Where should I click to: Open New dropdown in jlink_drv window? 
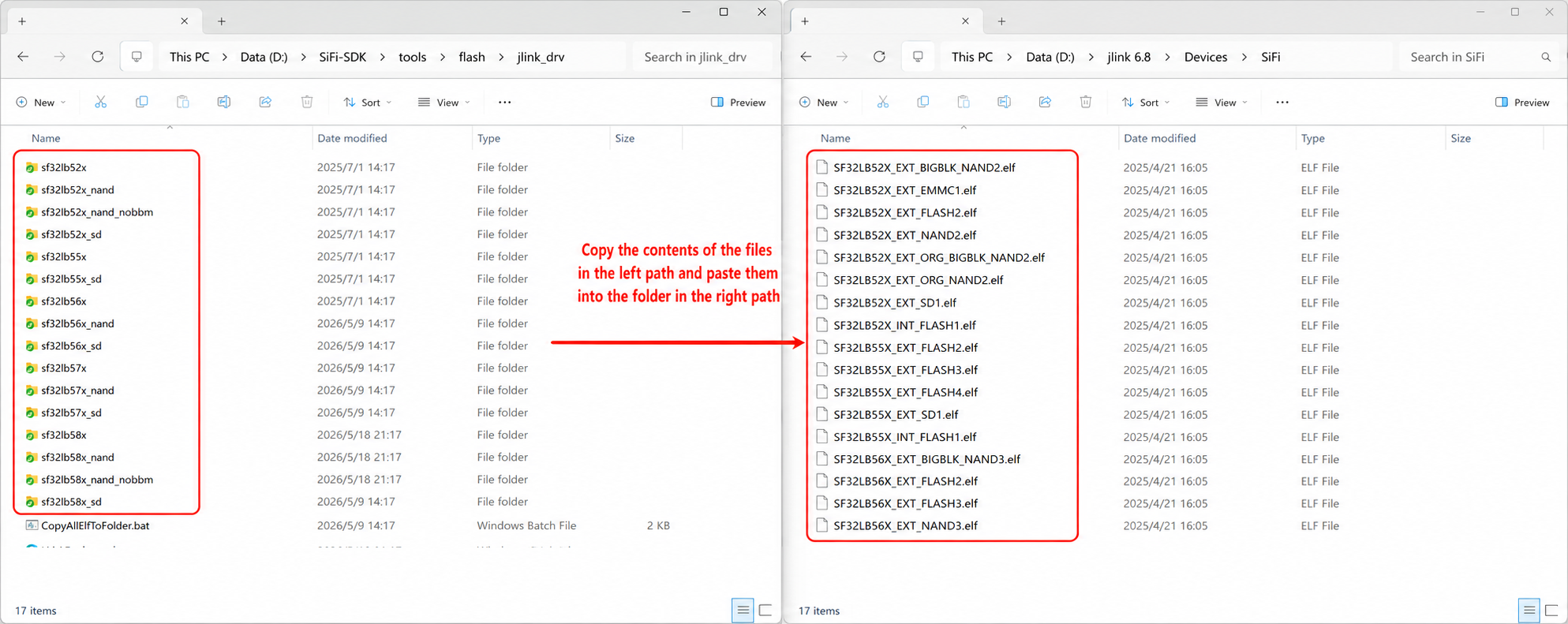point(41,103)
